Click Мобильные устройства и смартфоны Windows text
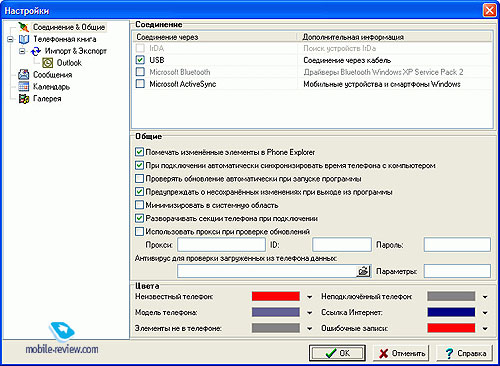500x366 pixels. click(382, 84)
